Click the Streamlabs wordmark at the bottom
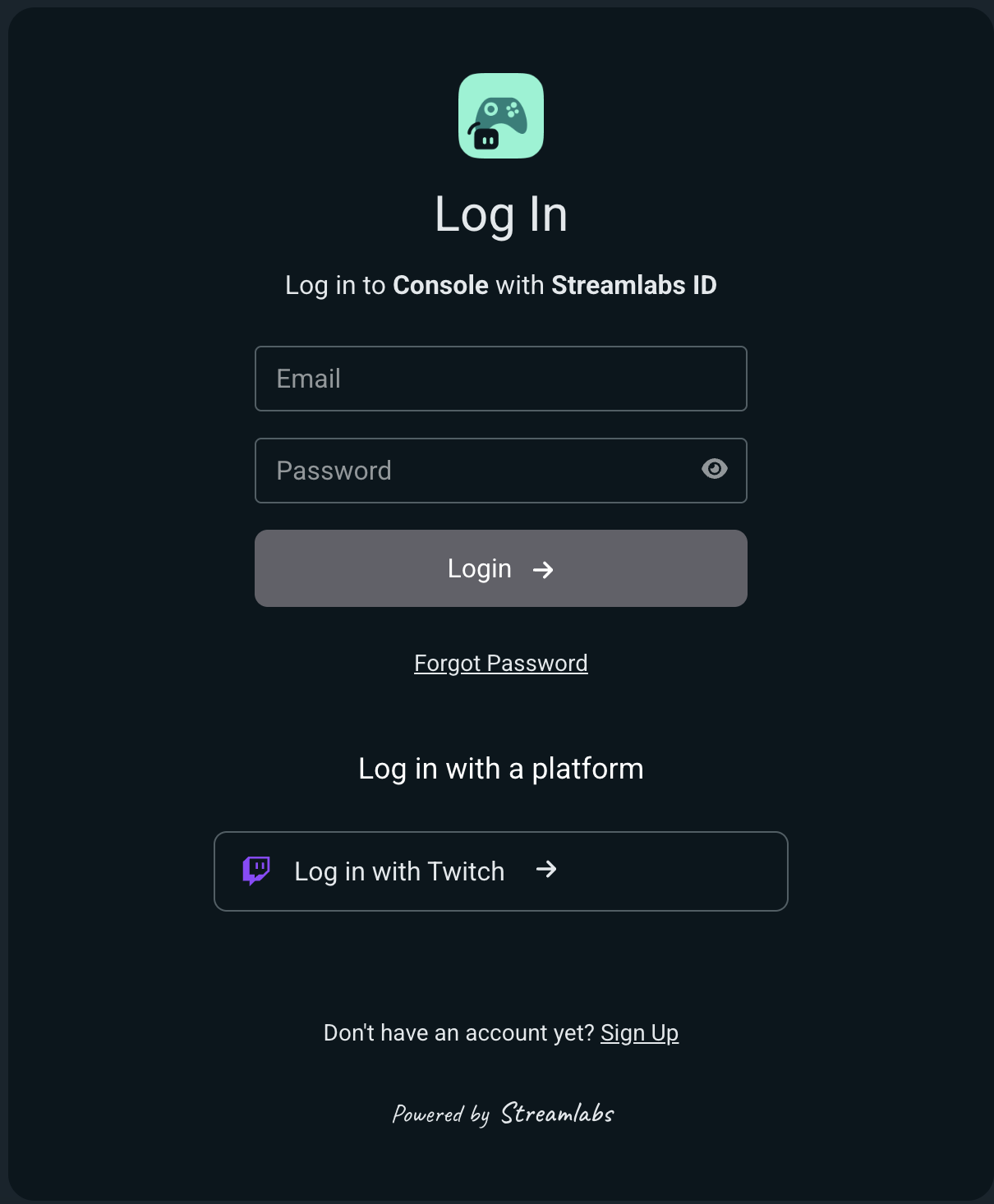This screenshot has height=1204, width=994. click(555, 1114)
